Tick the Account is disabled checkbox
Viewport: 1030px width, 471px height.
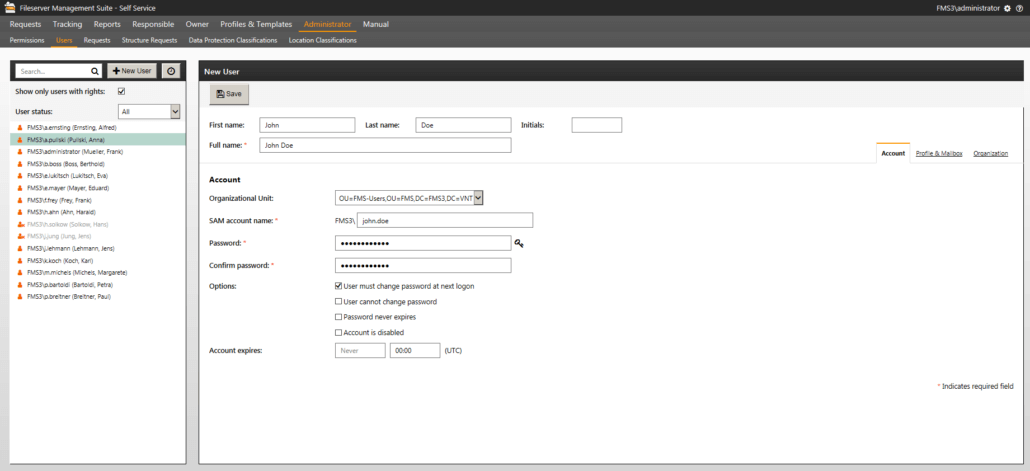338,332
